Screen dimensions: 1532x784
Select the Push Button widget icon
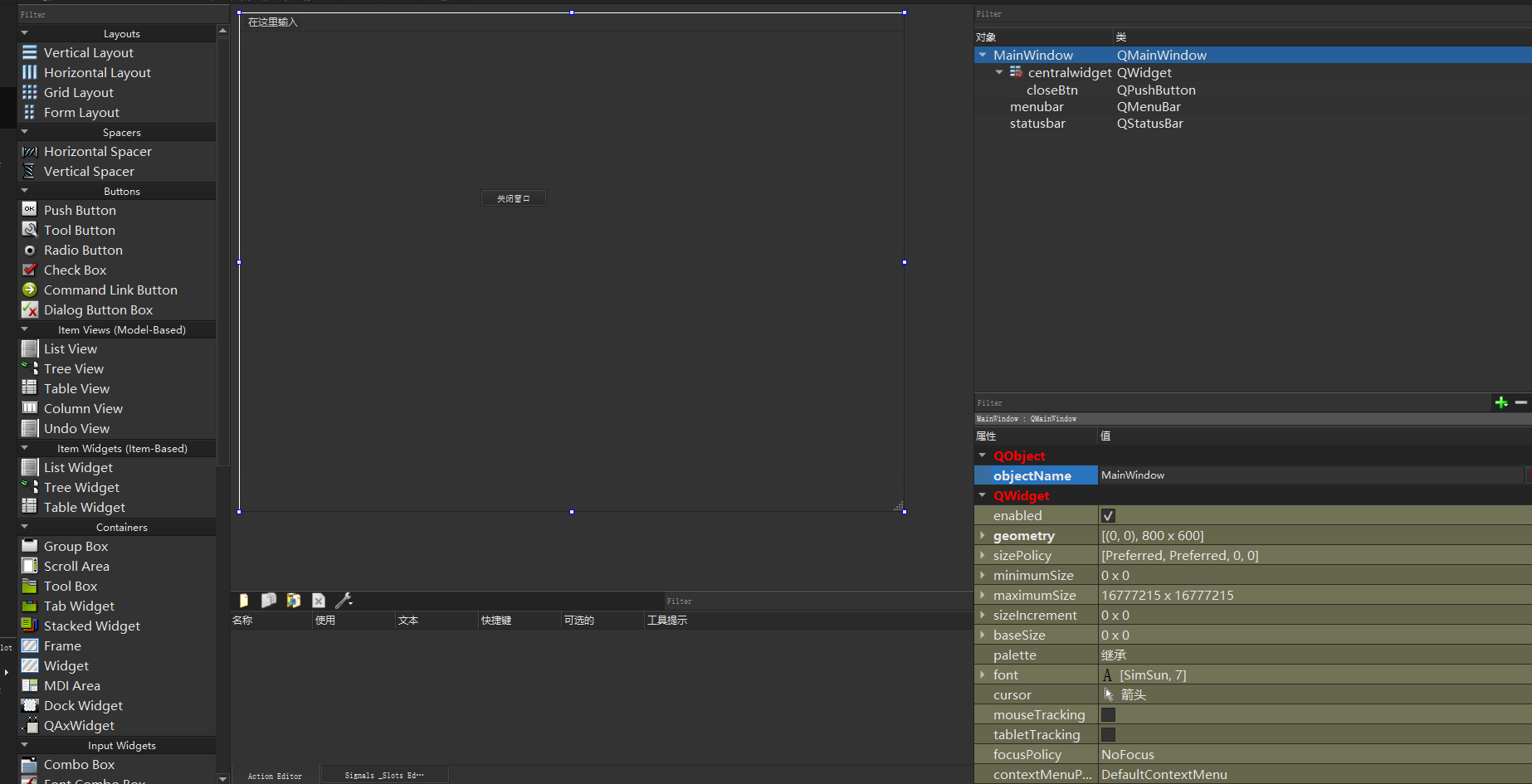click(x=30, y=210)
